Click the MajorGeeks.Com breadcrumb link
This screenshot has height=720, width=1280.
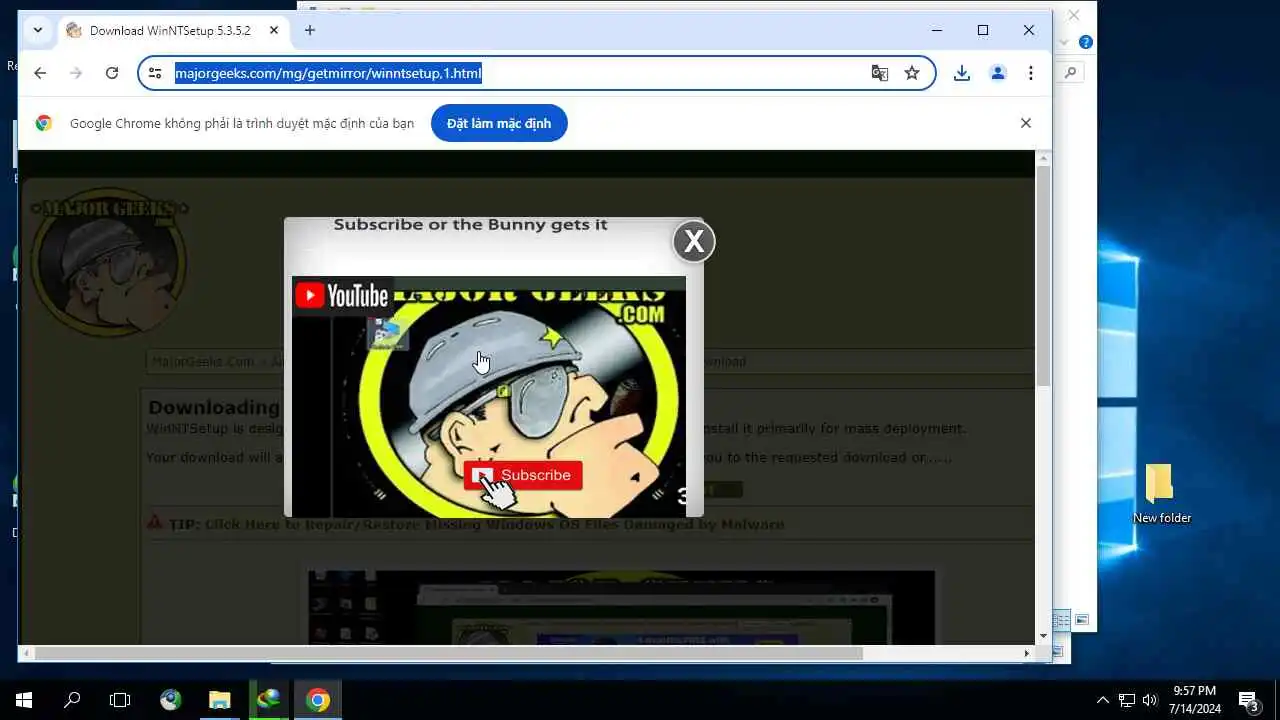coord(203,361)
